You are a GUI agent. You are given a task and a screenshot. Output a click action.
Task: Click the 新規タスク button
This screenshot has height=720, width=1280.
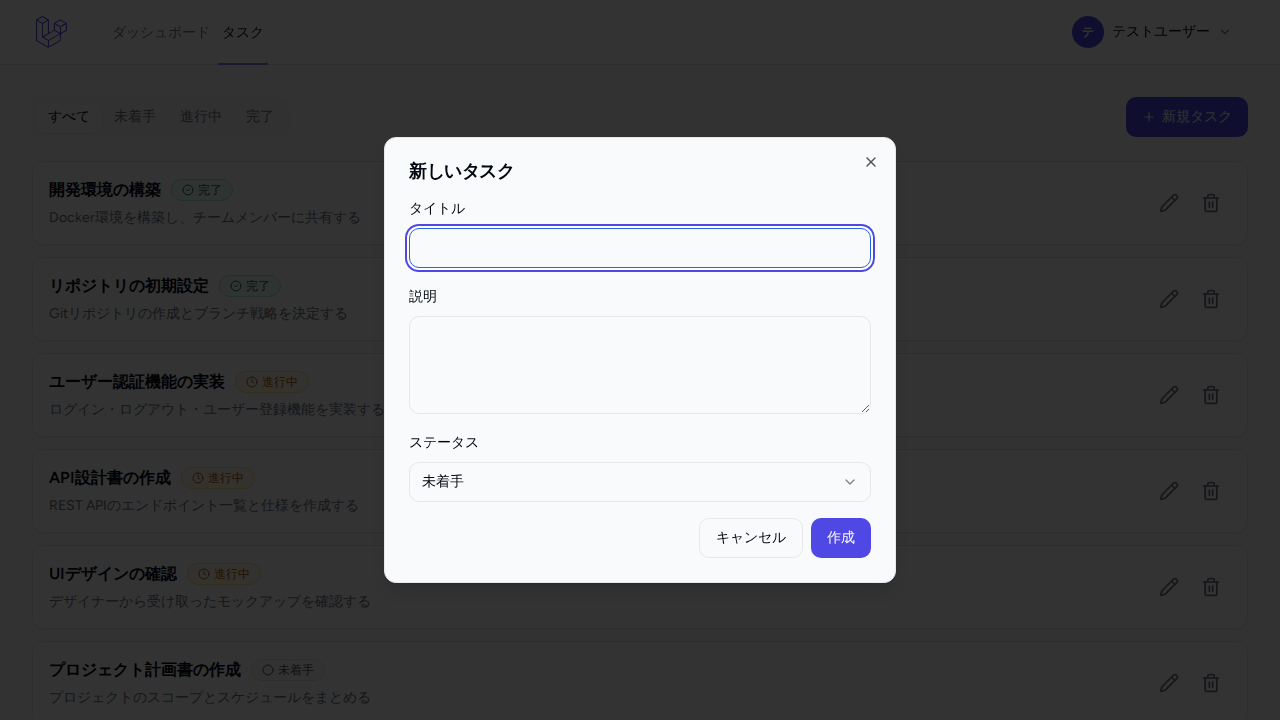(x=1187, y=117)
